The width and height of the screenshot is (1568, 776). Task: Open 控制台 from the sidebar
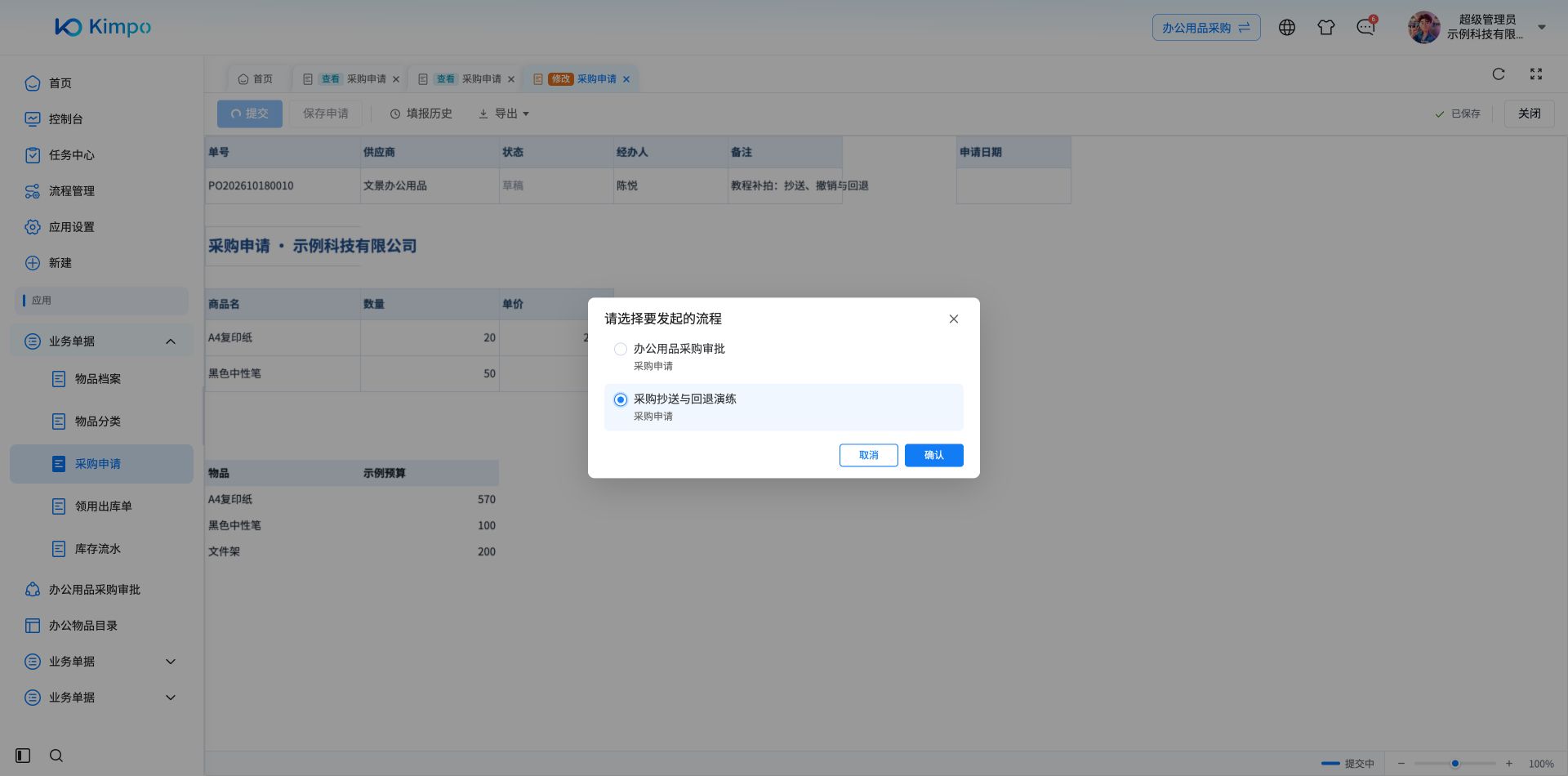[x=101, y=118]
